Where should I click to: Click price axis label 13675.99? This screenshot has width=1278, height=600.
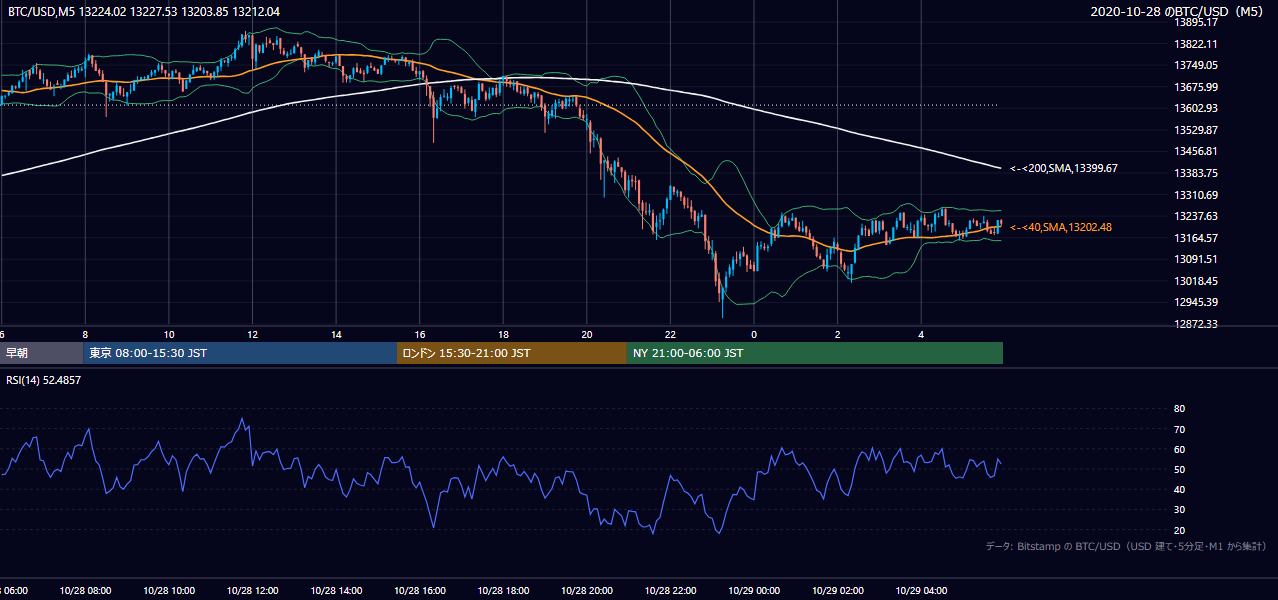coord(1195,87)
